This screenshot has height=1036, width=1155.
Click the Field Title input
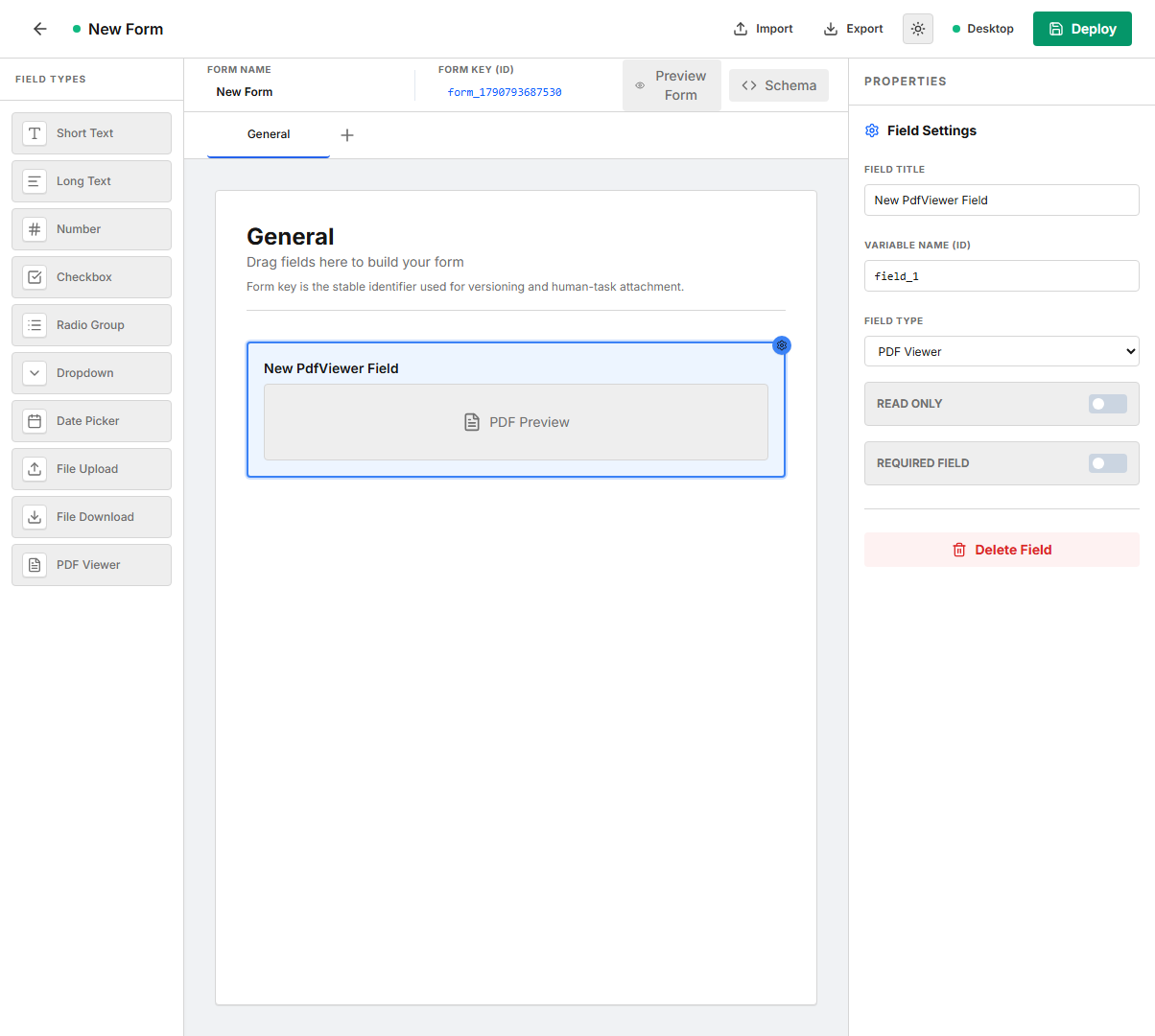pos(1002,200)
